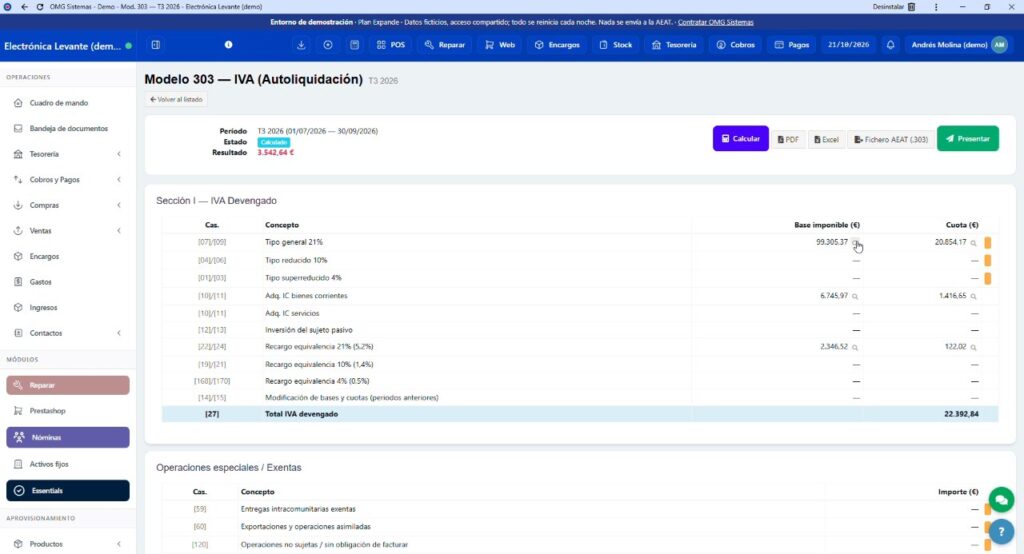Click the green Presentar button

coord(968,138)
